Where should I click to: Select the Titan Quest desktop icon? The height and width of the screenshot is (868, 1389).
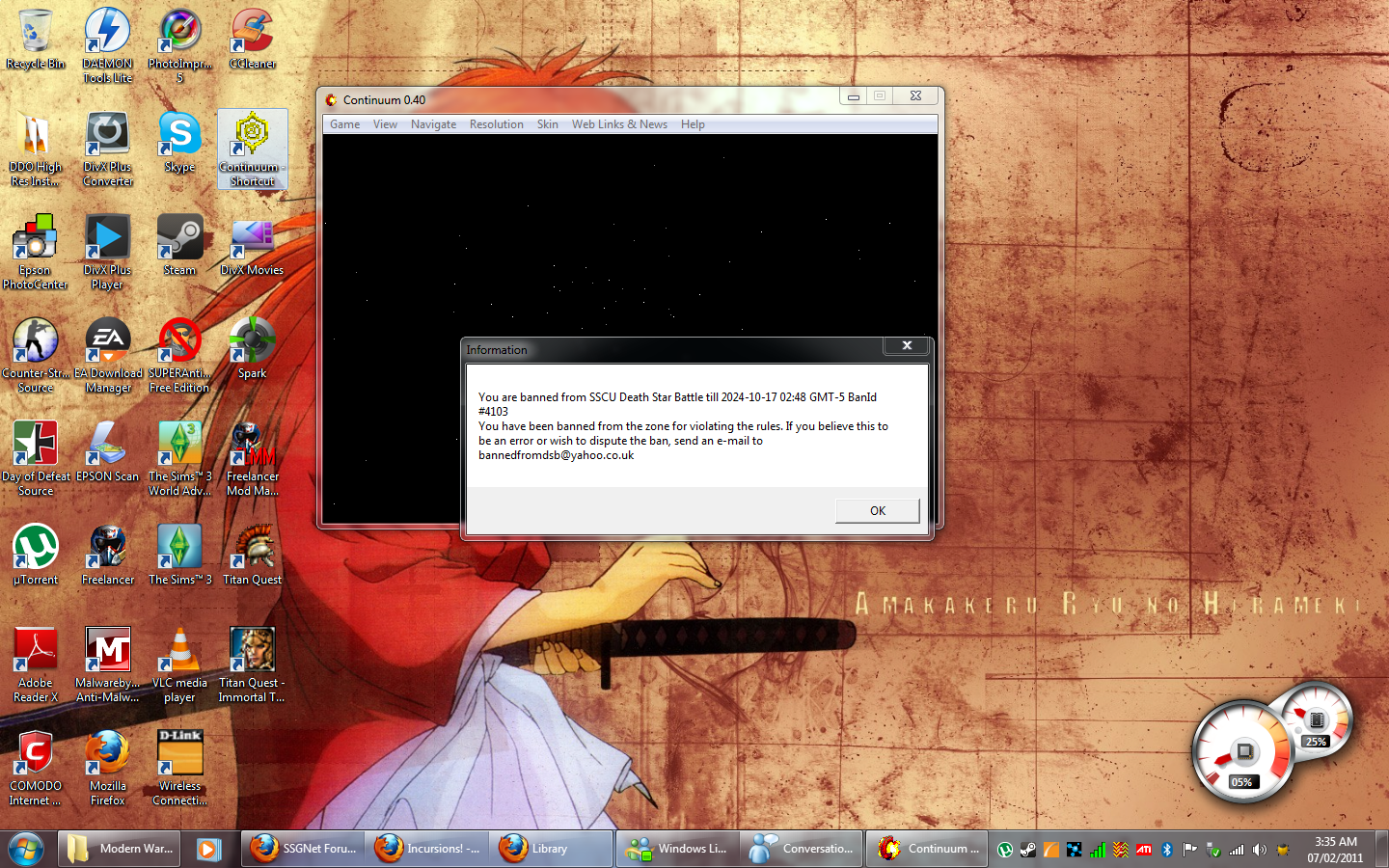pos(252,555)
